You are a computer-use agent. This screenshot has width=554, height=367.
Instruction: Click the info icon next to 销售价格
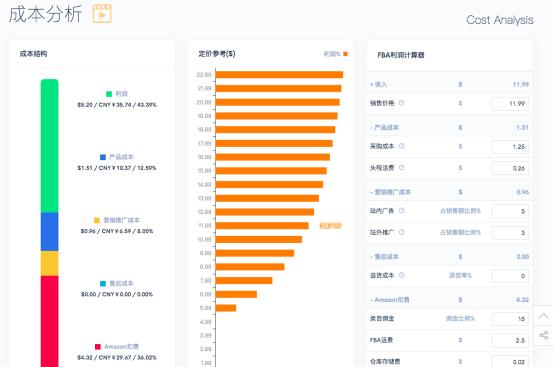(402, 103)
